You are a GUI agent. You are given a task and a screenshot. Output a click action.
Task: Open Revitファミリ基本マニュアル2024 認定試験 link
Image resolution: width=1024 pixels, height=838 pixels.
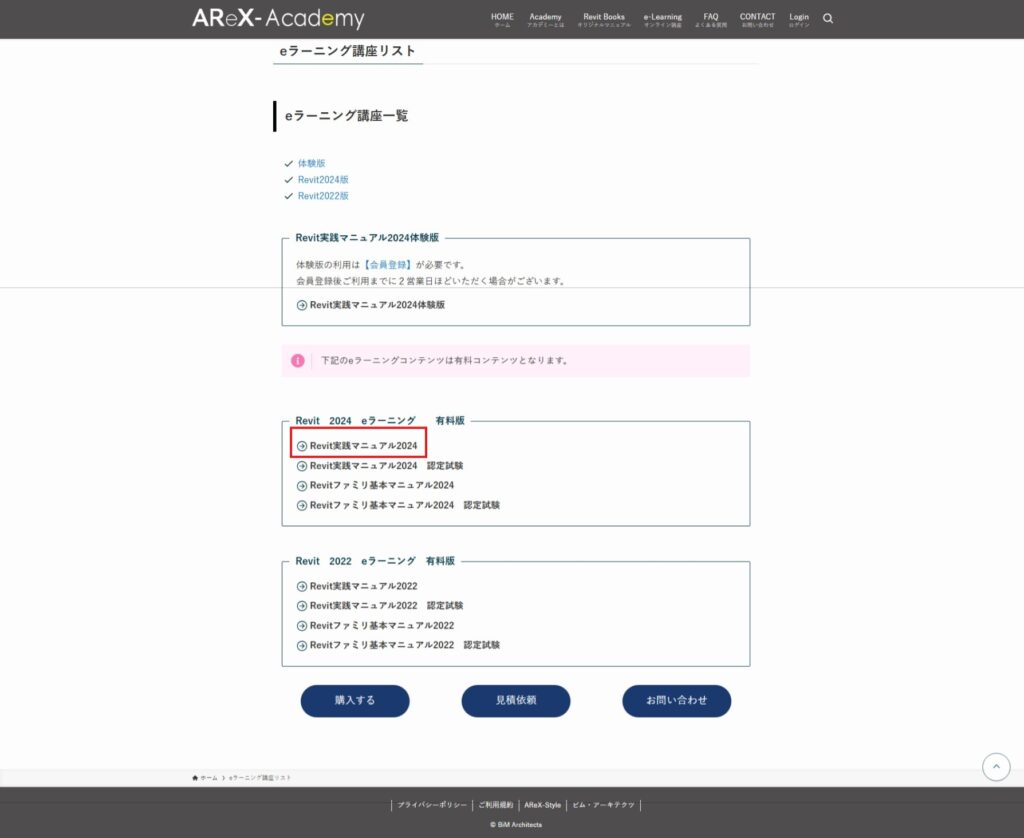coord(405,506)
